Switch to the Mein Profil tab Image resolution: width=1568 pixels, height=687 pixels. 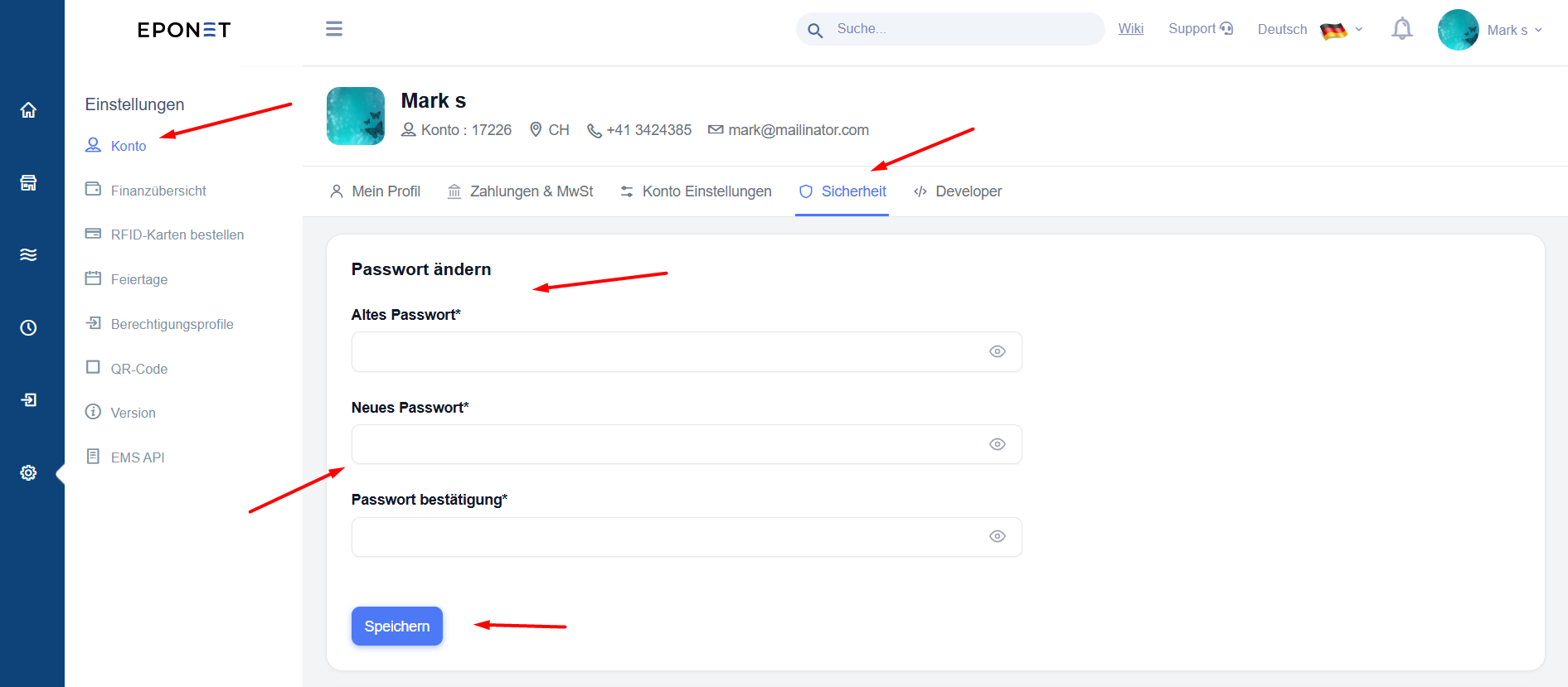(375, 191)
